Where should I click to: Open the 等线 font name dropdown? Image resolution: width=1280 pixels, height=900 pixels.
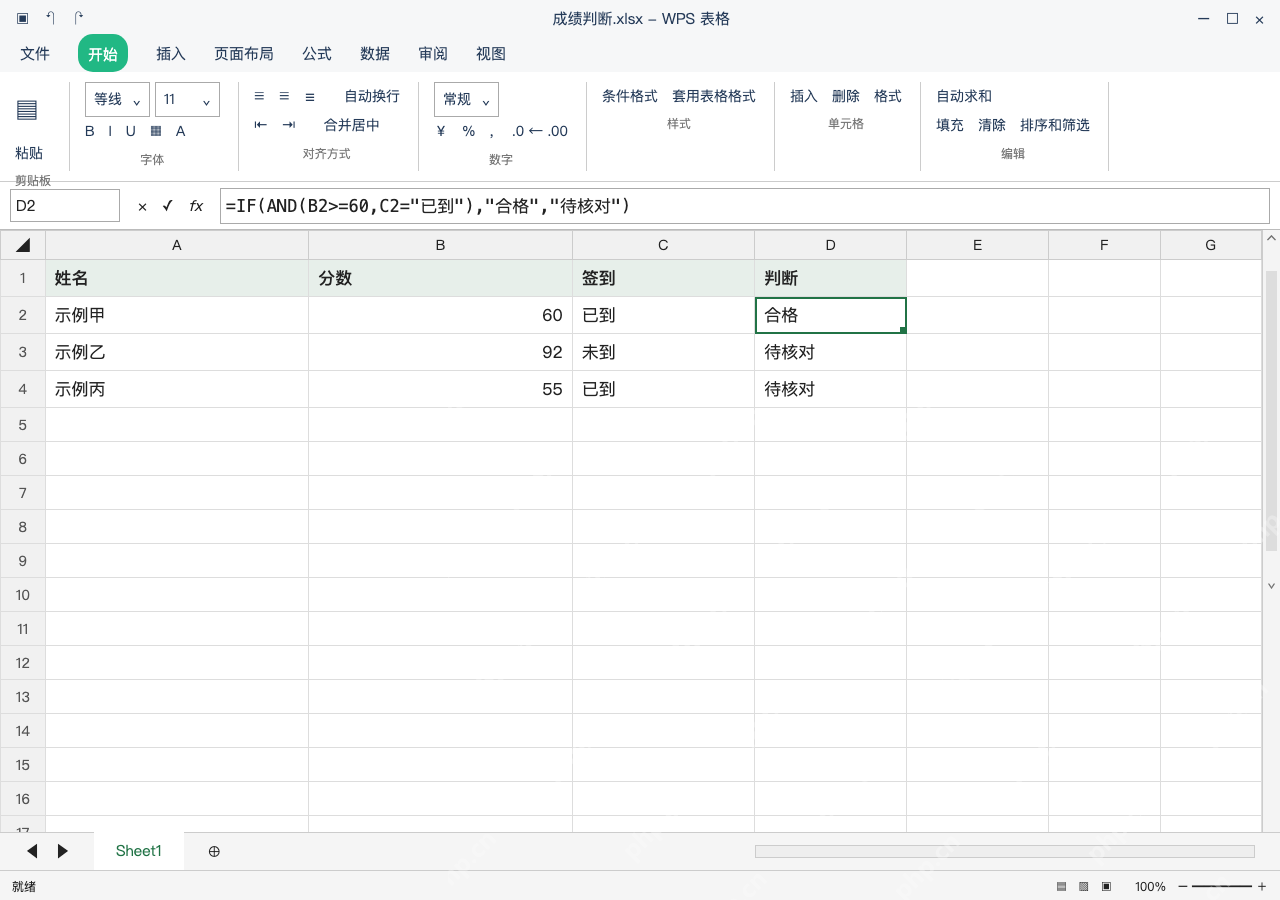pos(117,99)
